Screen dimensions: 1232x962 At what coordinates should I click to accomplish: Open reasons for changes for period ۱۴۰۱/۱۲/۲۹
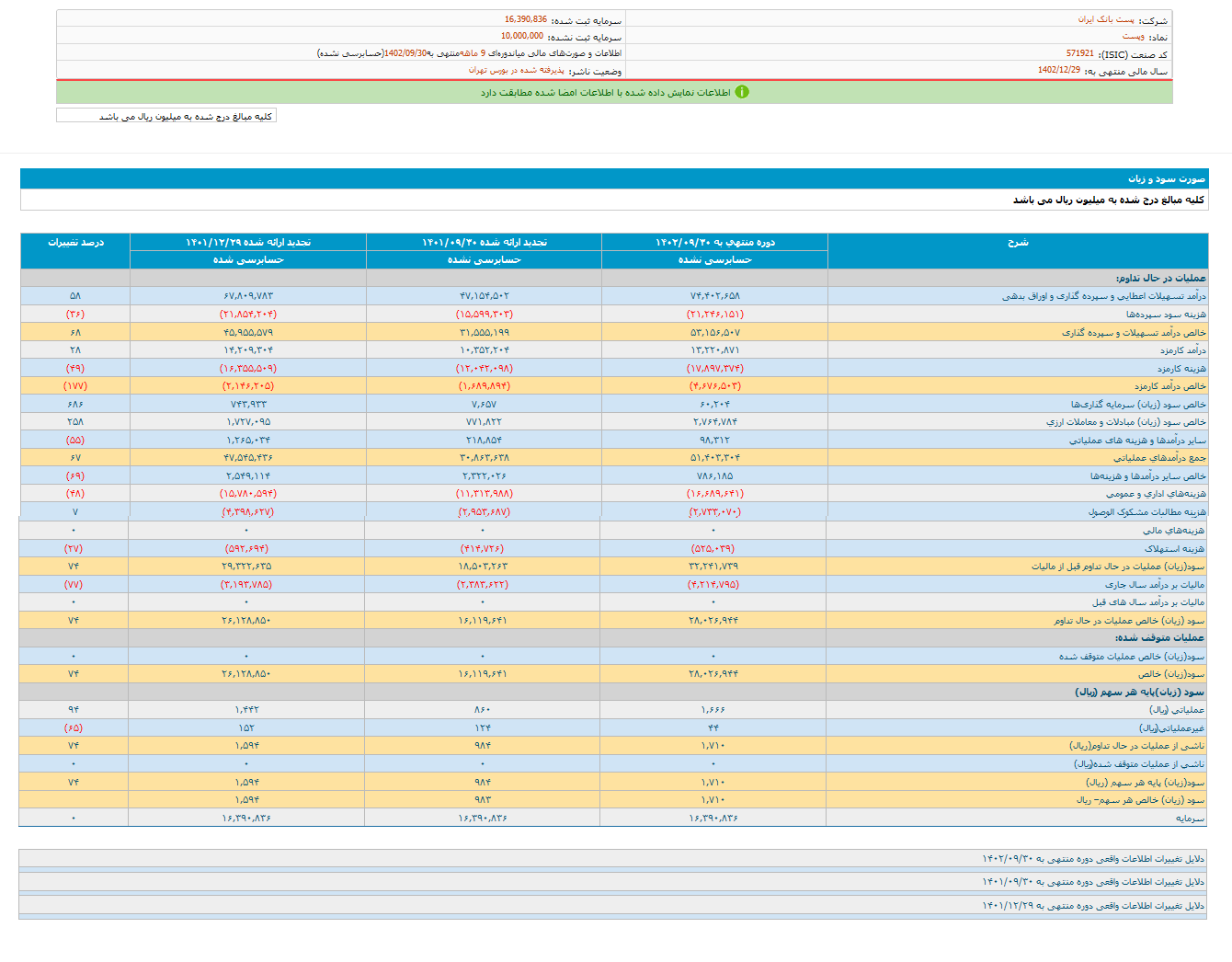[x=1092, y=906]
